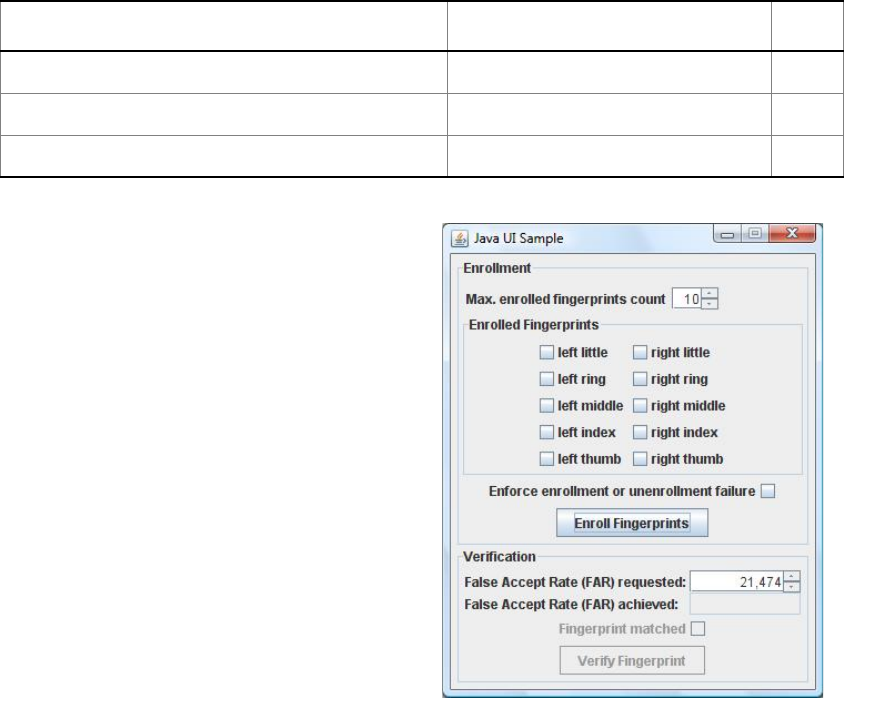This screenshot has width=874, height=705.
Task: Select the left middle checkbox
Action: click(x=547, y=406)
